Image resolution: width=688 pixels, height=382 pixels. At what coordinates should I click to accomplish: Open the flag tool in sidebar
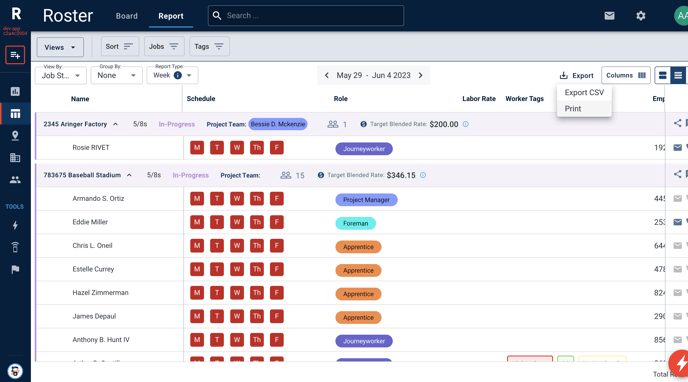coord(15,269)
